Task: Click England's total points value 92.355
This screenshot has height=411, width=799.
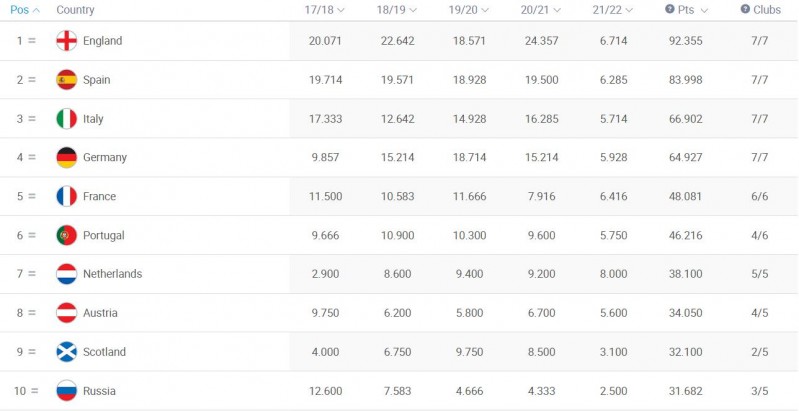Action: pyautogui.click(x=686, y=41)
